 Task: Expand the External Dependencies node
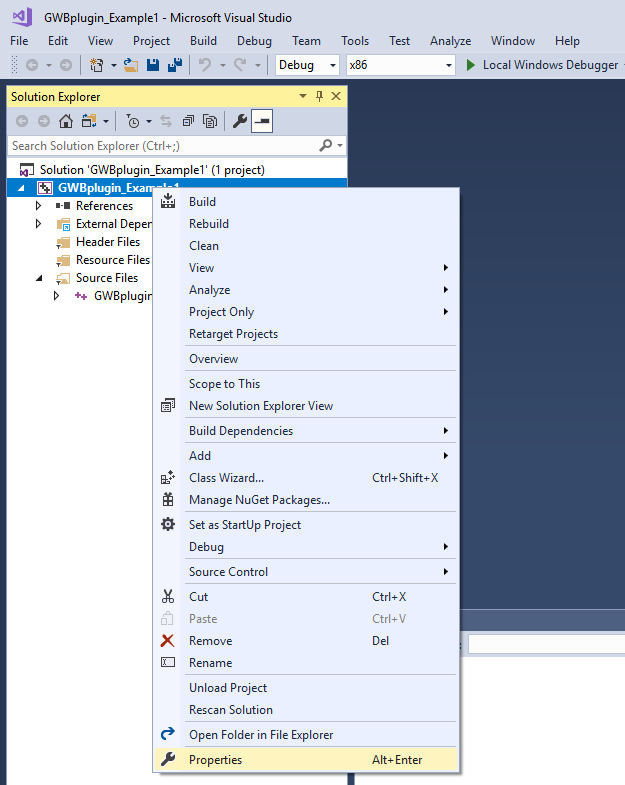39,224
